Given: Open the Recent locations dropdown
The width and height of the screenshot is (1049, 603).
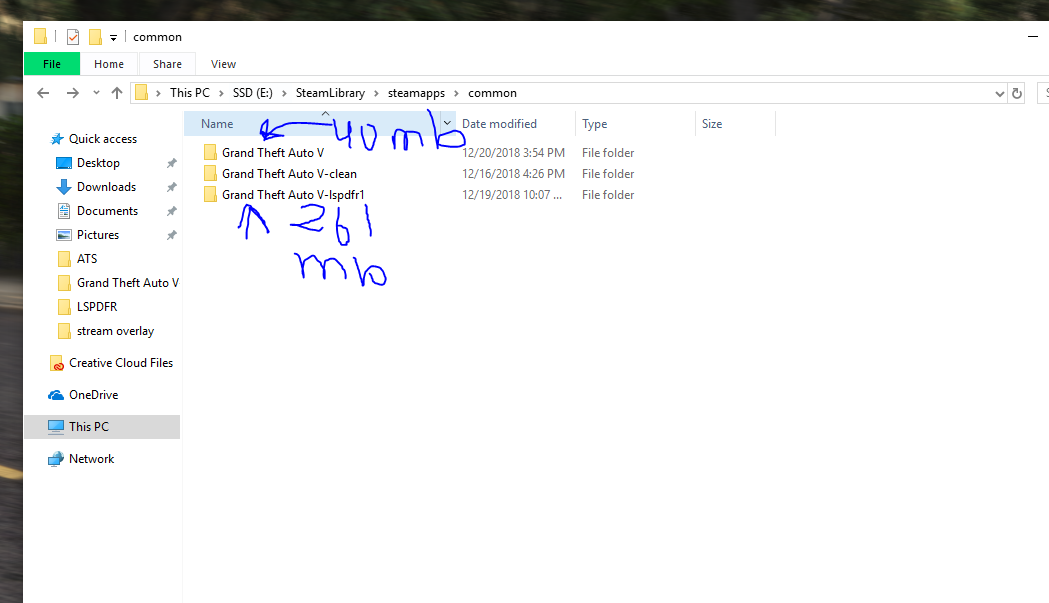Looking at the screenshot, I should click(96, 93).
